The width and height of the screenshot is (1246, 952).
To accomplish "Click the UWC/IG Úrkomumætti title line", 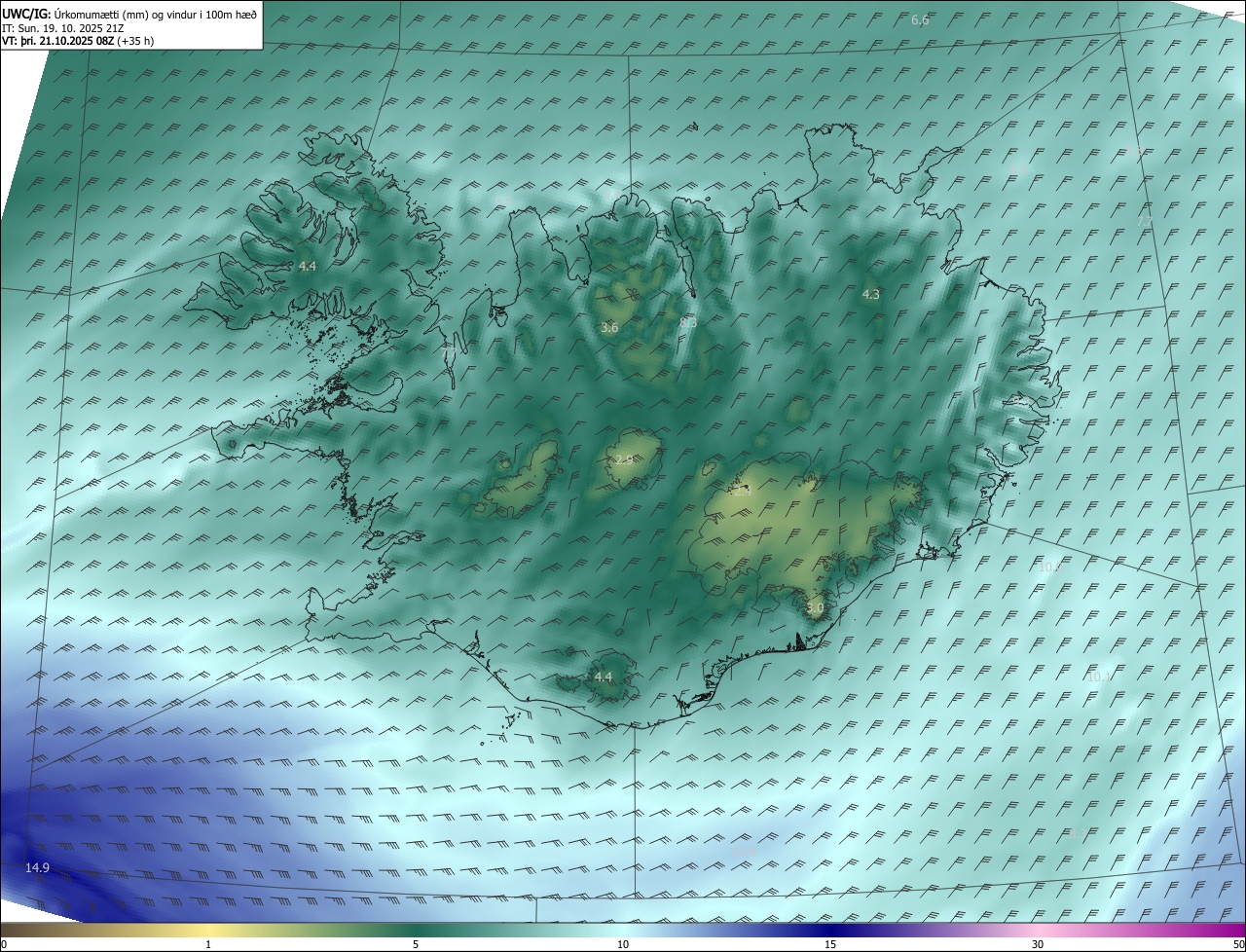I will [129, 14].
